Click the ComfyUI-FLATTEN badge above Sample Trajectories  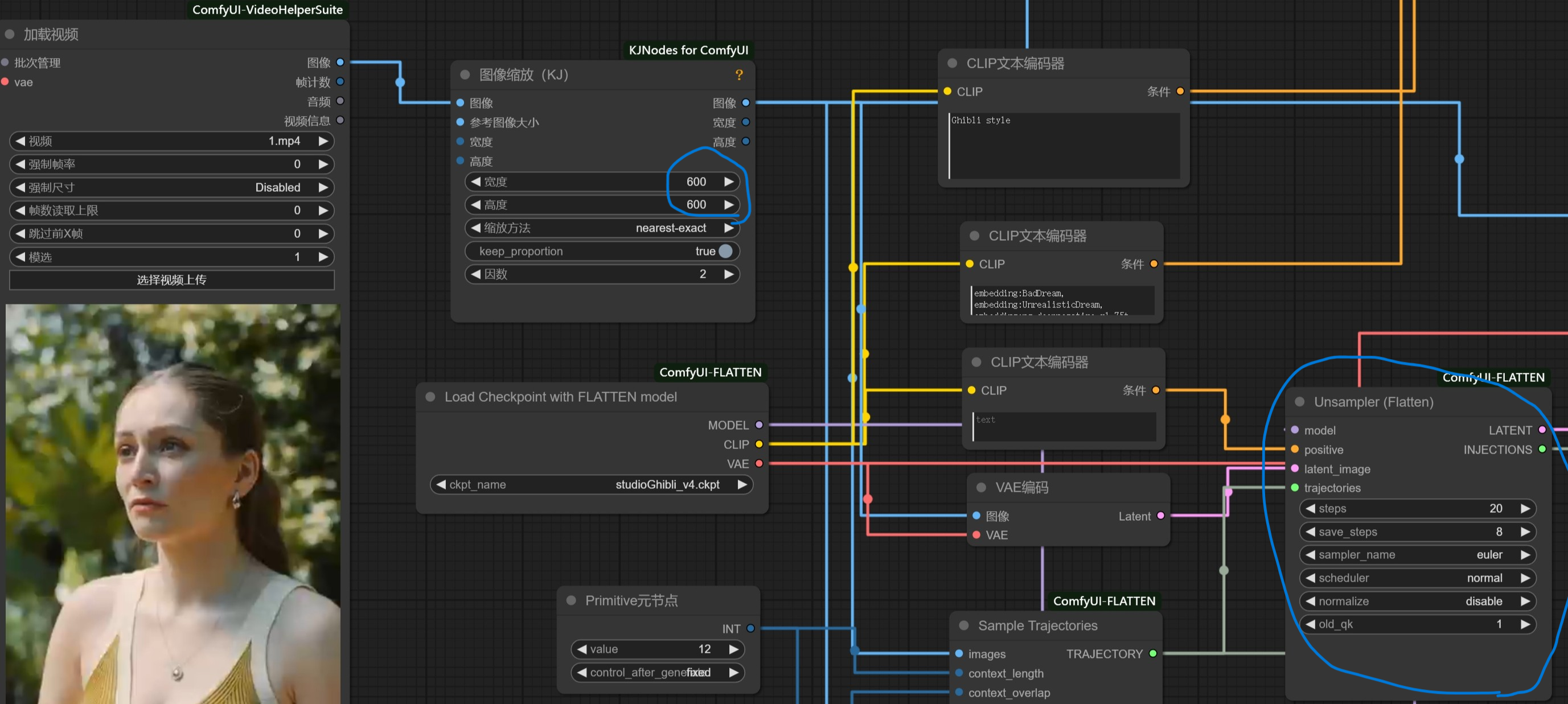[1104, 601]
